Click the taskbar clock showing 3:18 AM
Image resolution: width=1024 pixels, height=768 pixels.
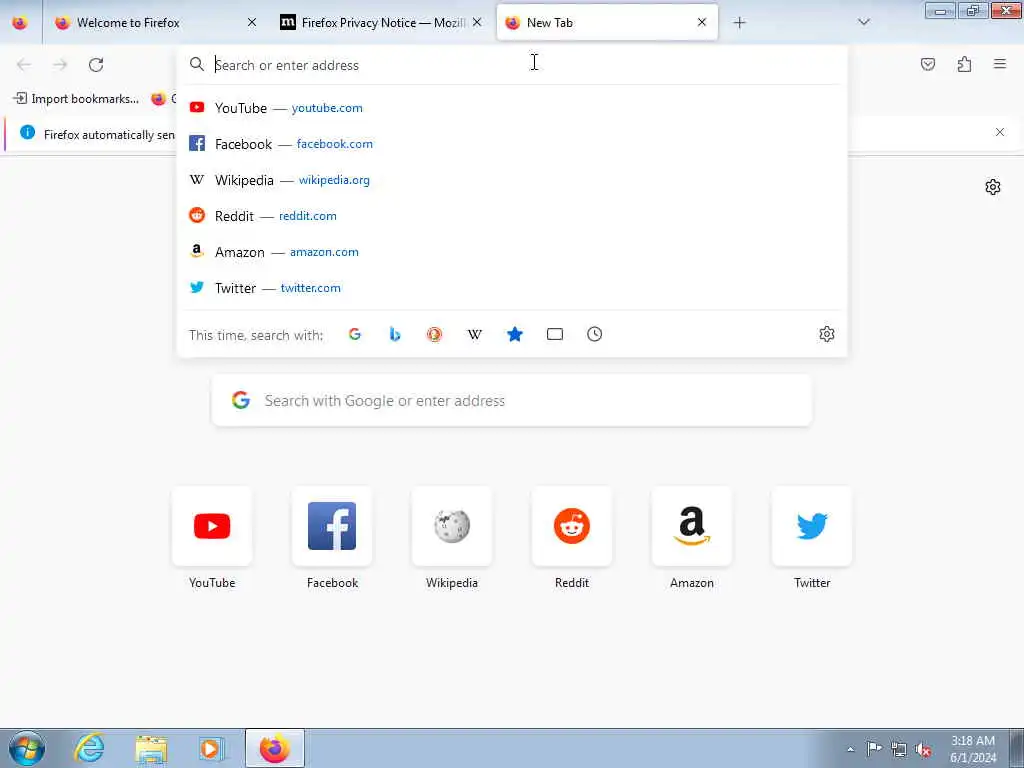point(973,749)
